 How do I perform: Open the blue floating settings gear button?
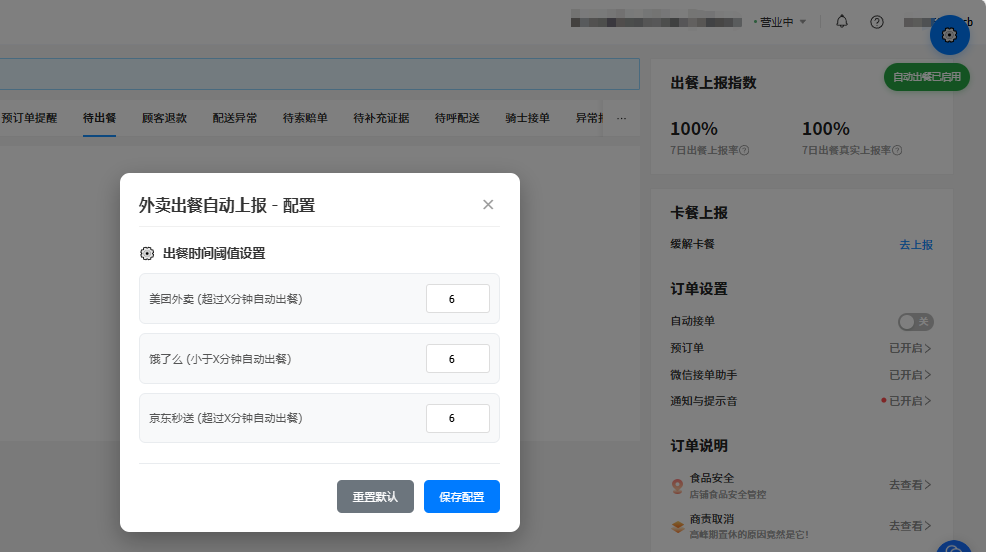pyautogui.click(x=950, y=35)
